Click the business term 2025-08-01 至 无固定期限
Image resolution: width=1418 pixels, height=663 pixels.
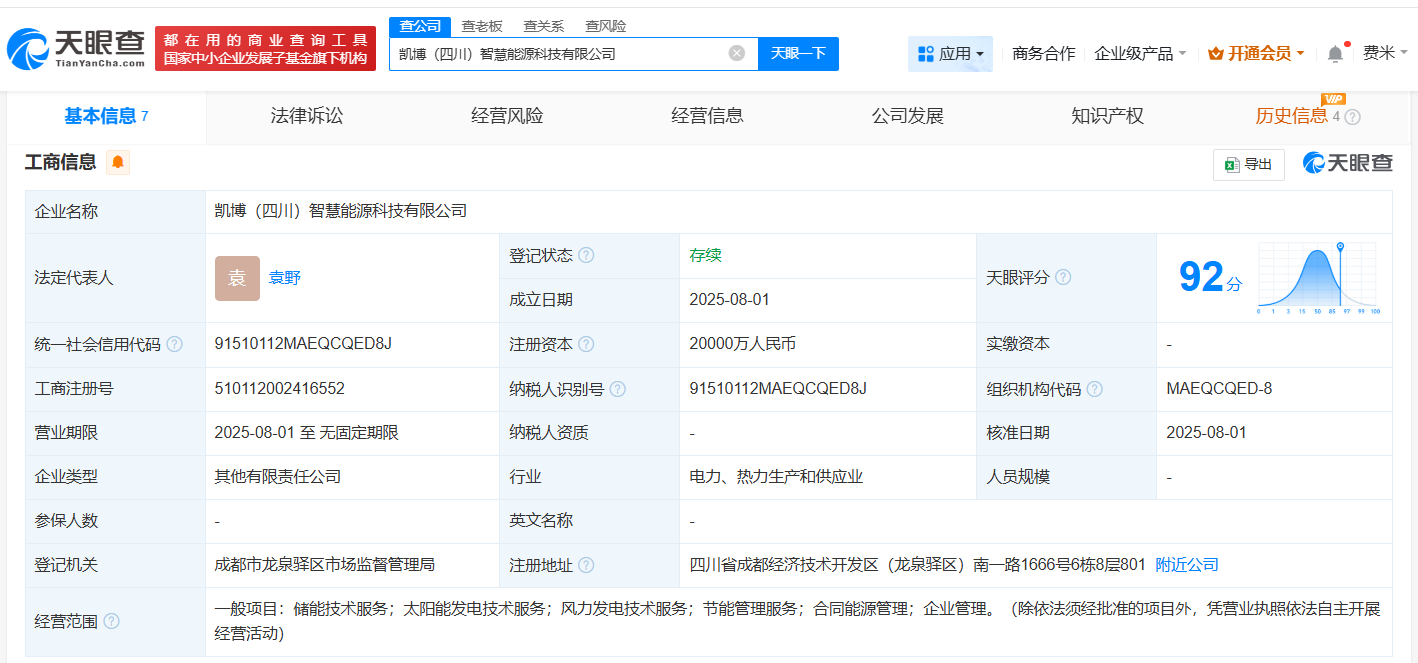coord(307,433)
